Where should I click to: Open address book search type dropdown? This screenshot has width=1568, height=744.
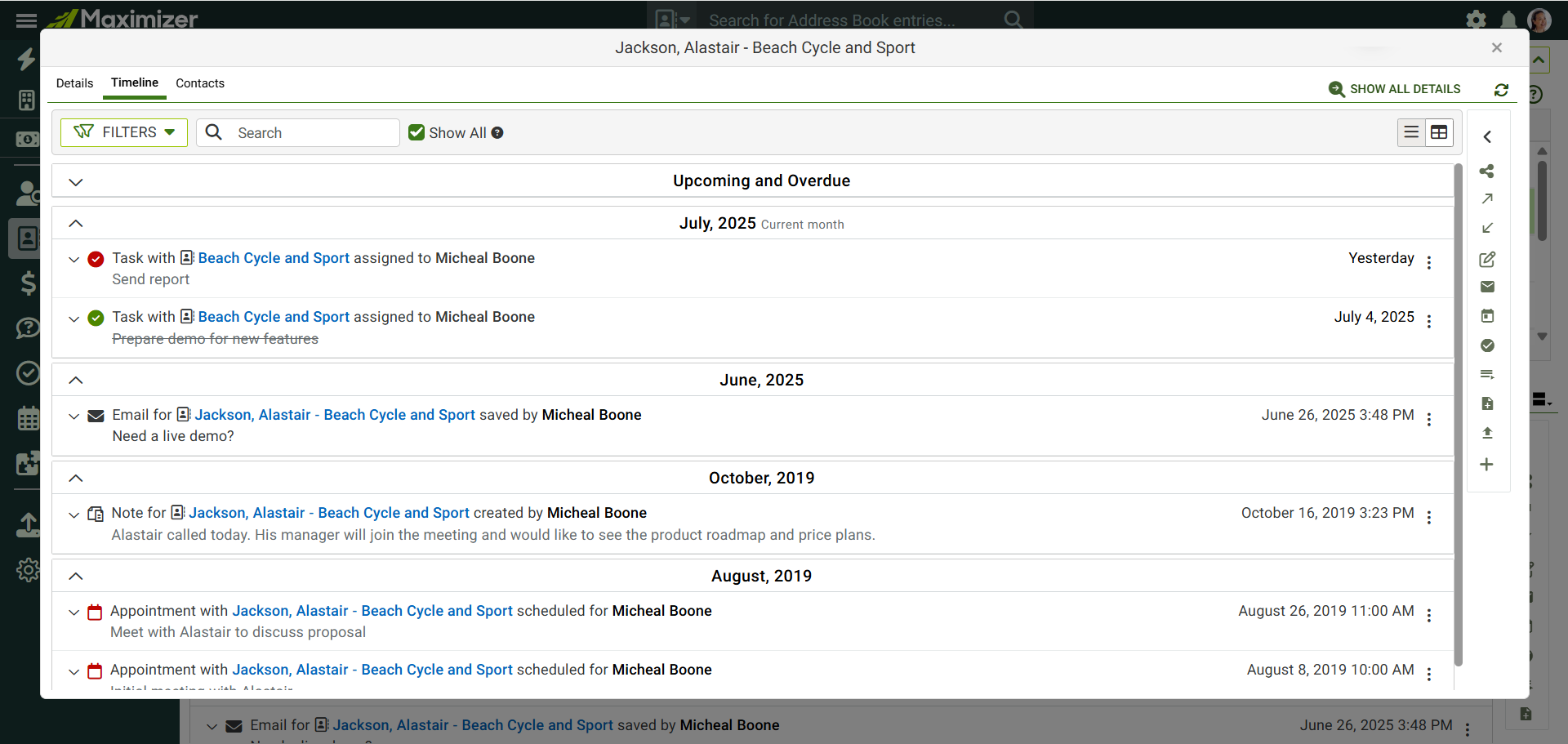[x=674, y=20]
